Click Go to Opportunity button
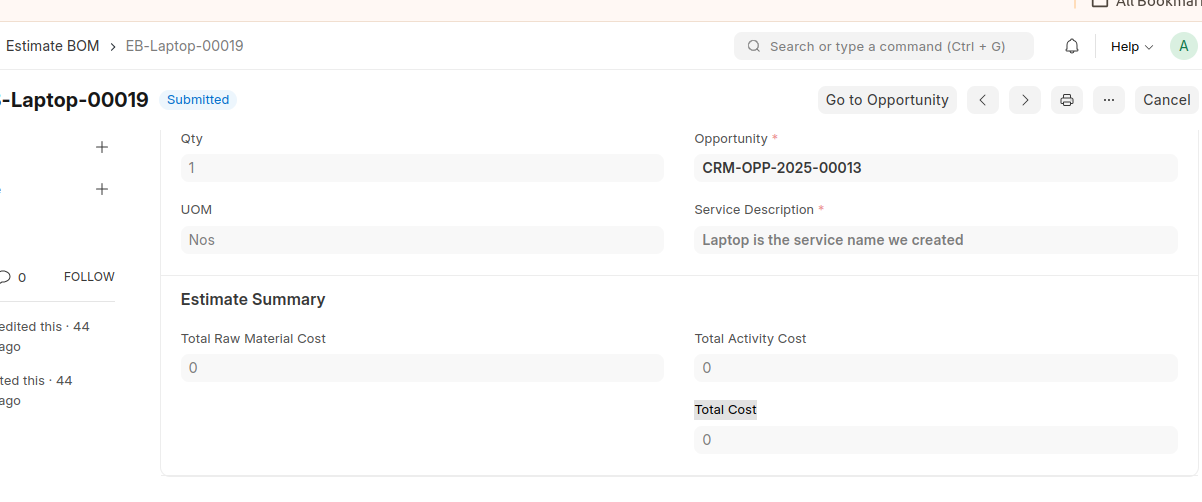 pos(887,100)
